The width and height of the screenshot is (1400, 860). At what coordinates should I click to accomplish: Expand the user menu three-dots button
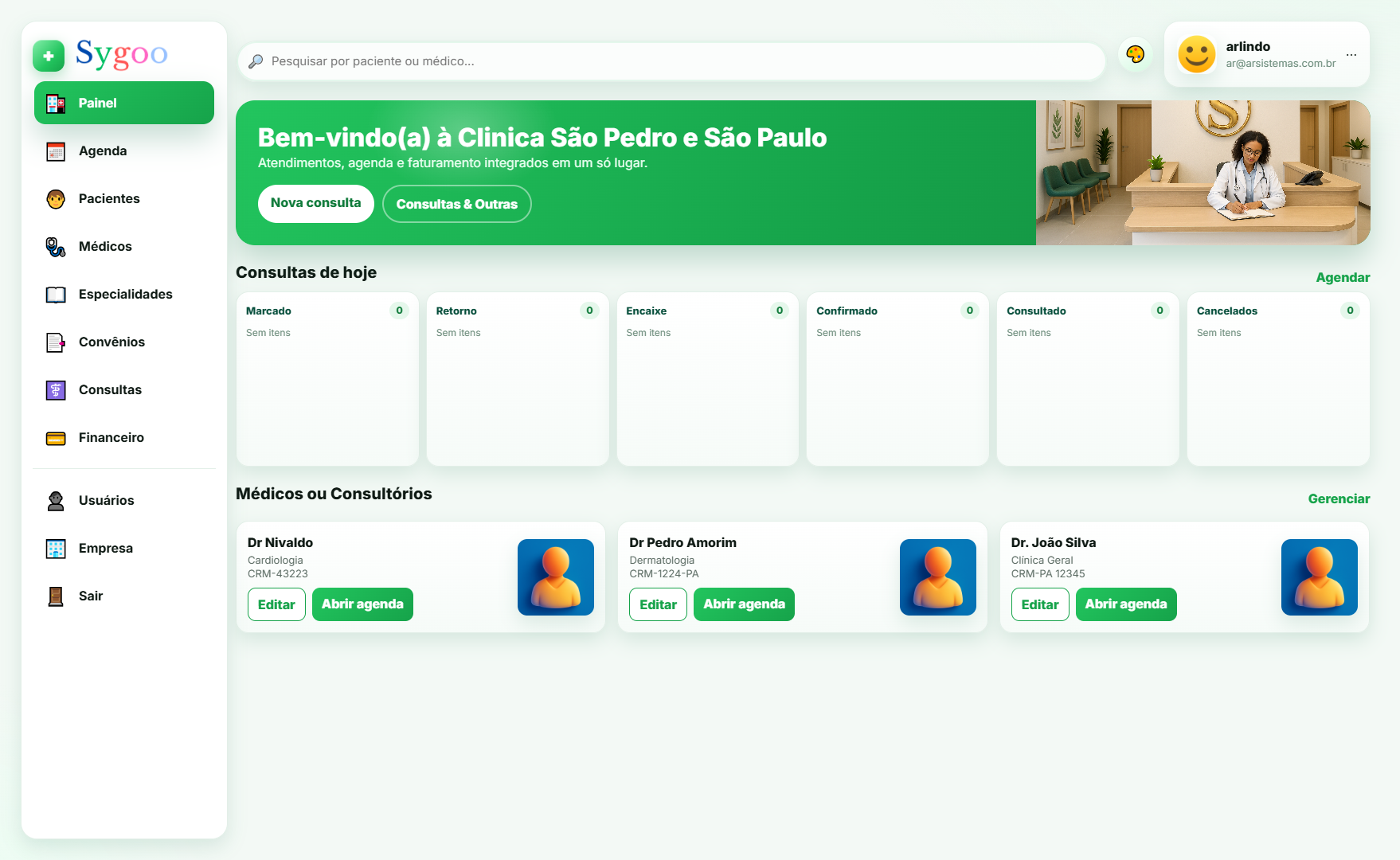(1351, 55)
